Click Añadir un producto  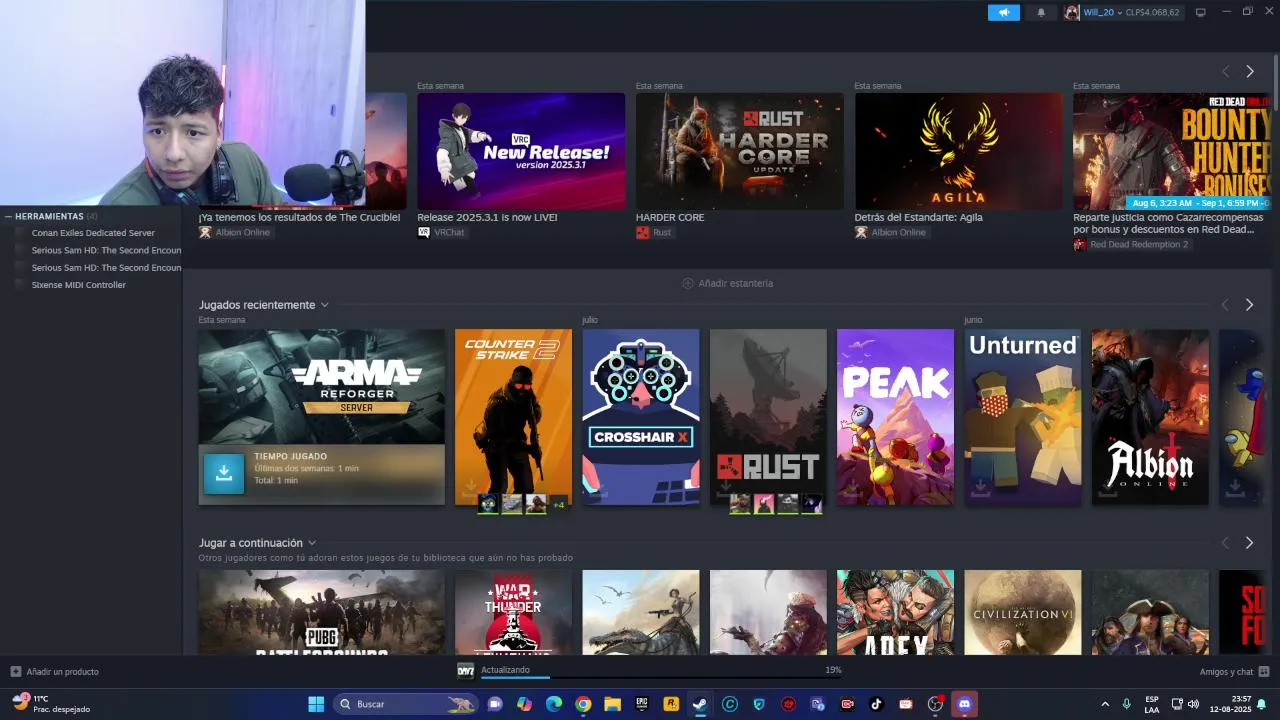click(x=54, y=672)
